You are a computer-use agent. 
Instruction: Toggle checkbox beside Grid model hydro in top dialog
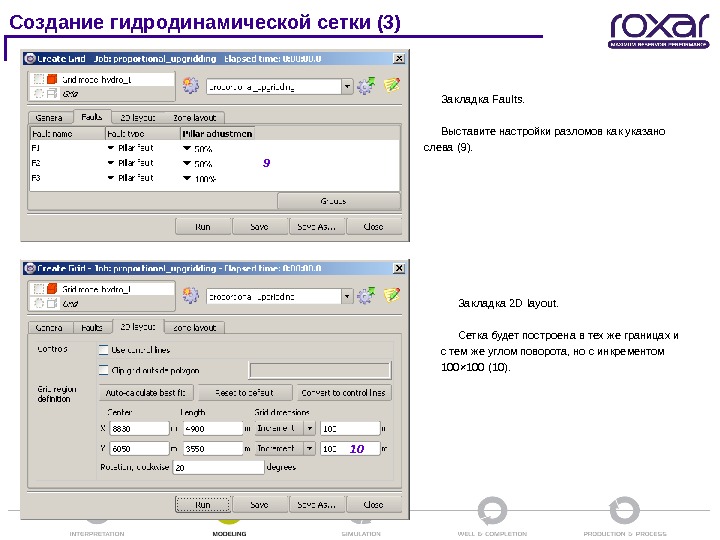coord(39,79)
